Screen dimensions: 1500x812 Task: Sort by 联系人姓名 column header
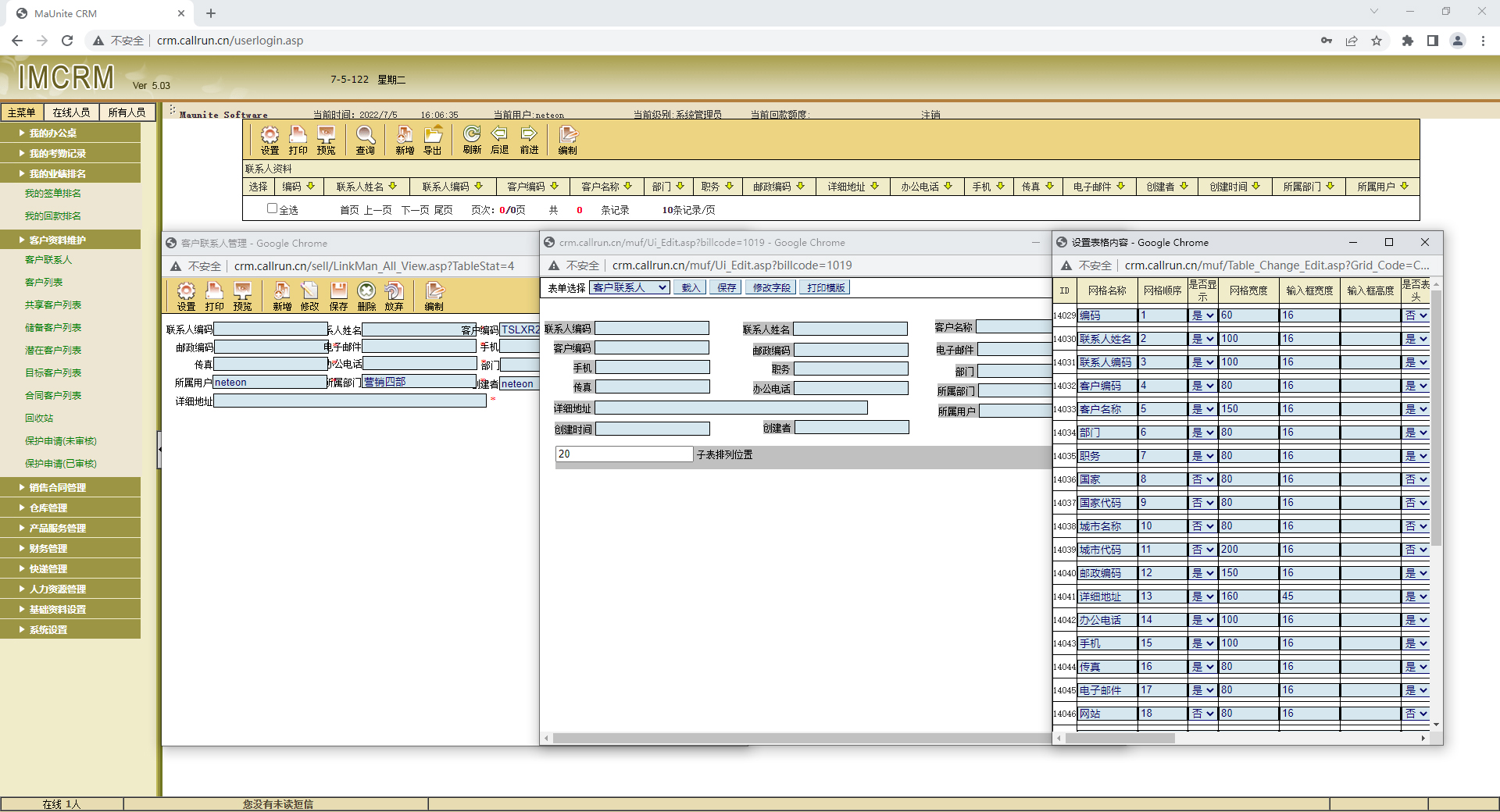[366, 187]
